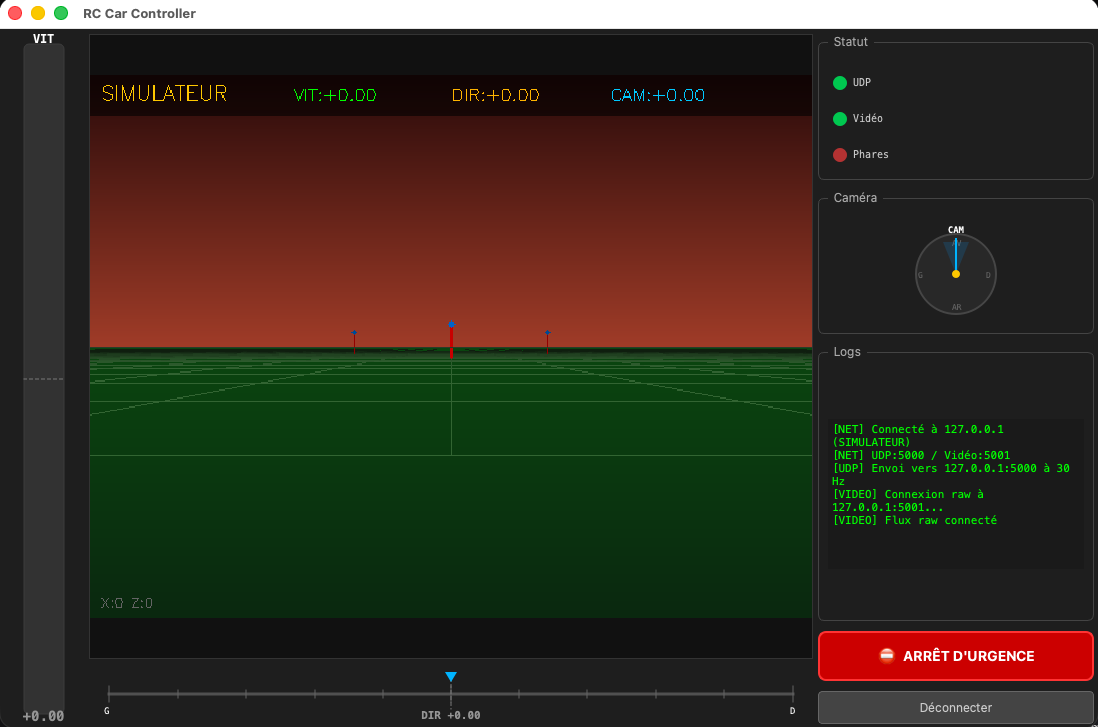1098x727 pixels.
Task: Click the green UDP status indicator
Action: coord(840,83)
